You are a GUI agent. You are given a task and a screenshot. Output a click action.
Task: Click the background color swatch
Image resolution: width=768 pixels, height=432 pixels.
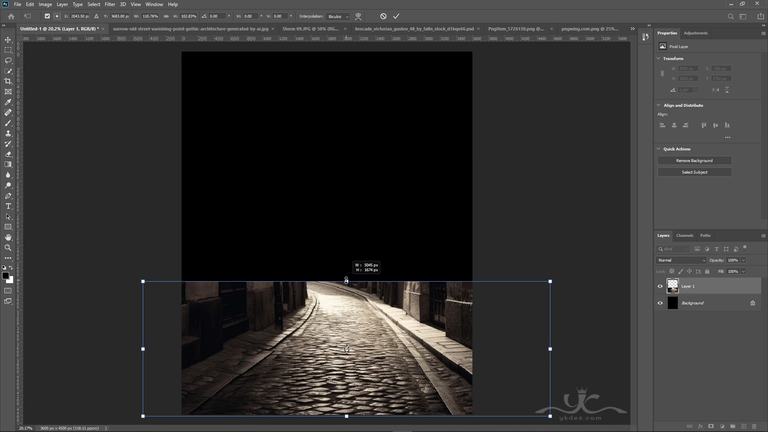pos(11,281)
